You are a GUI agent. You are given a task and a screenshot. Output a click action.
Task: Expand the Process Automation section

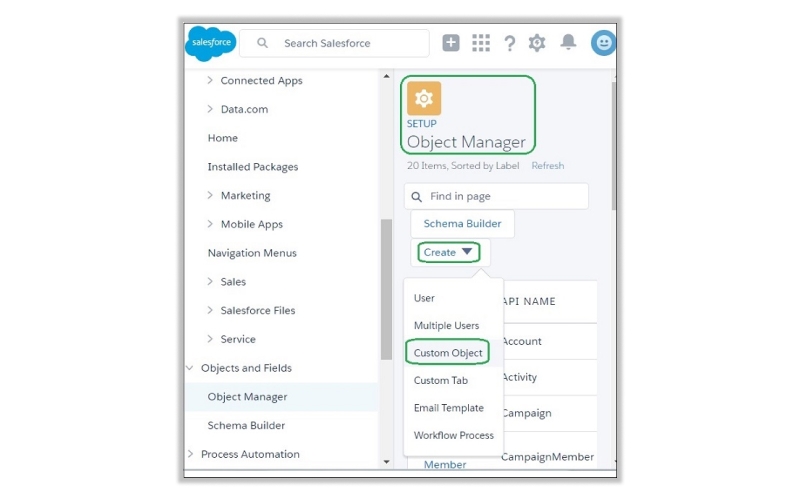point(190,454)
